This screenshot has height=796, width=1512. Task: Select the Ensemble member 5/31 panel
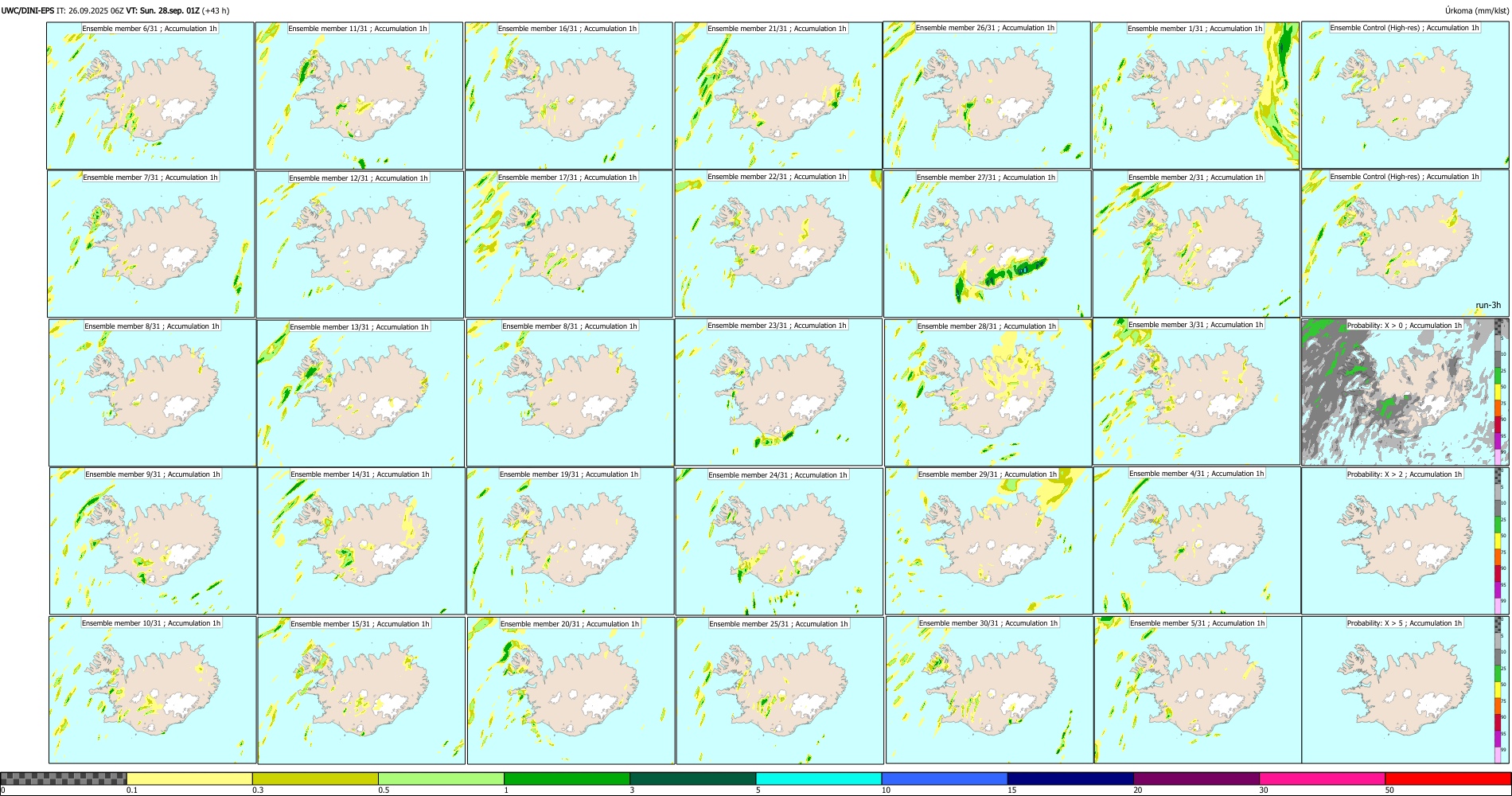click(x=1198, y=690)
